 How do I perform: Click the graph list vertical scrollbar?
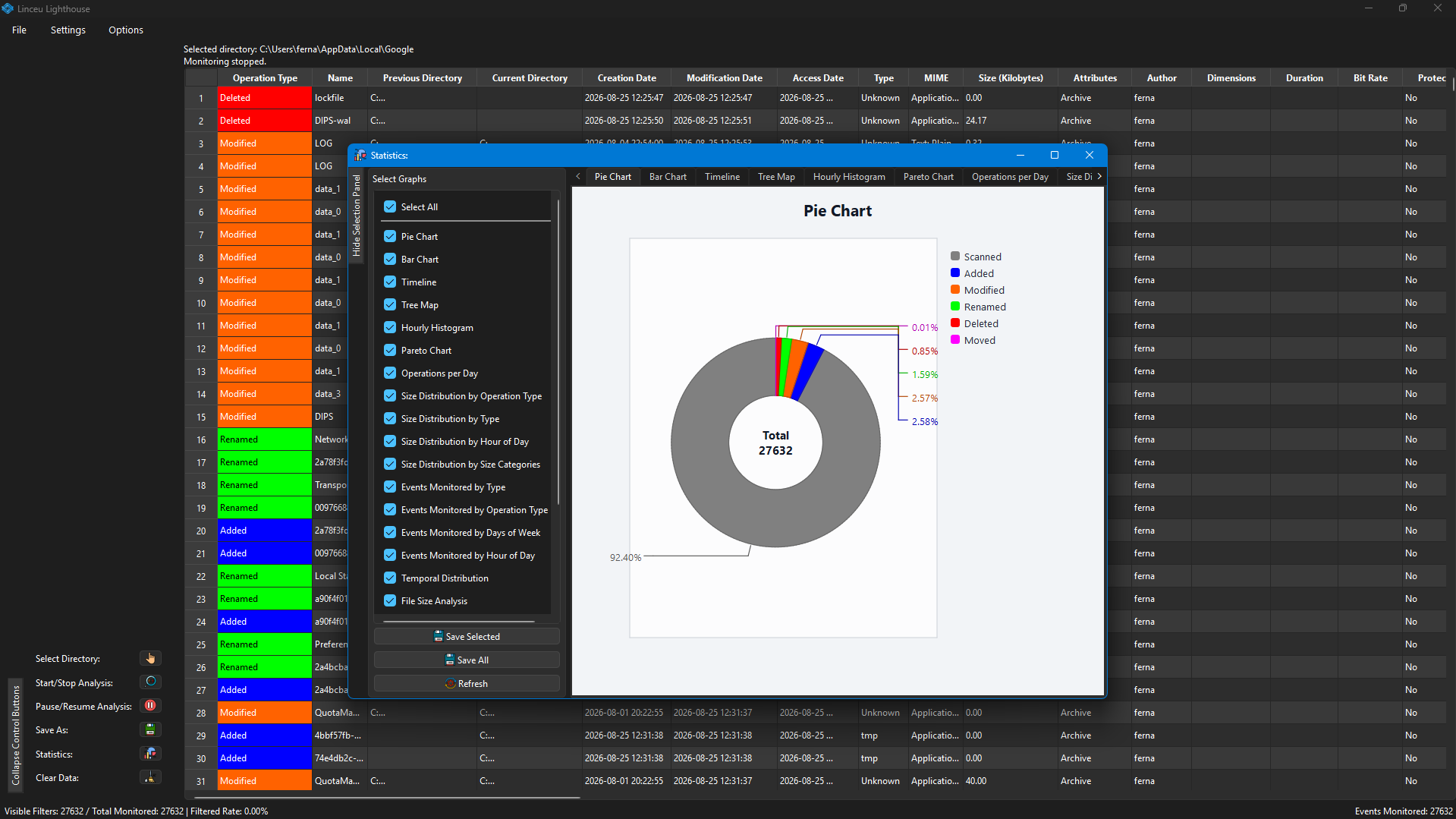tap(558, 352)
